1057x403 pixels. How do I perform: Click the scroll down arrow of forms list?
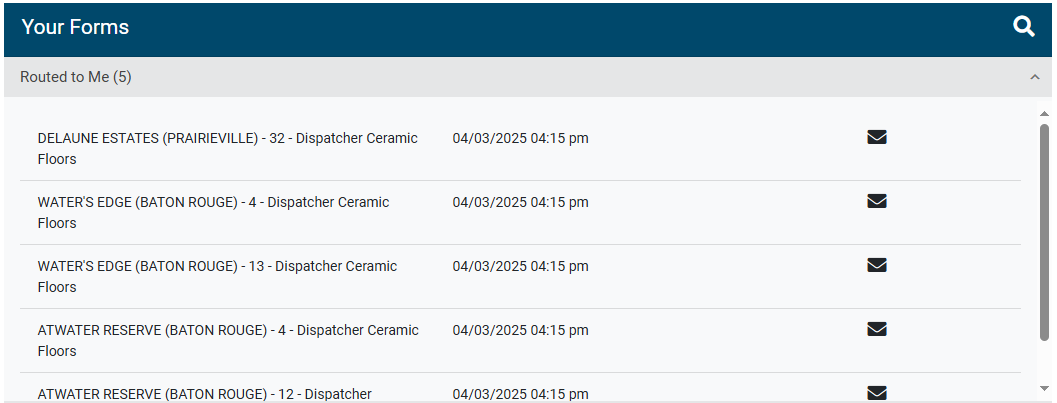(x=1045, y=388)
